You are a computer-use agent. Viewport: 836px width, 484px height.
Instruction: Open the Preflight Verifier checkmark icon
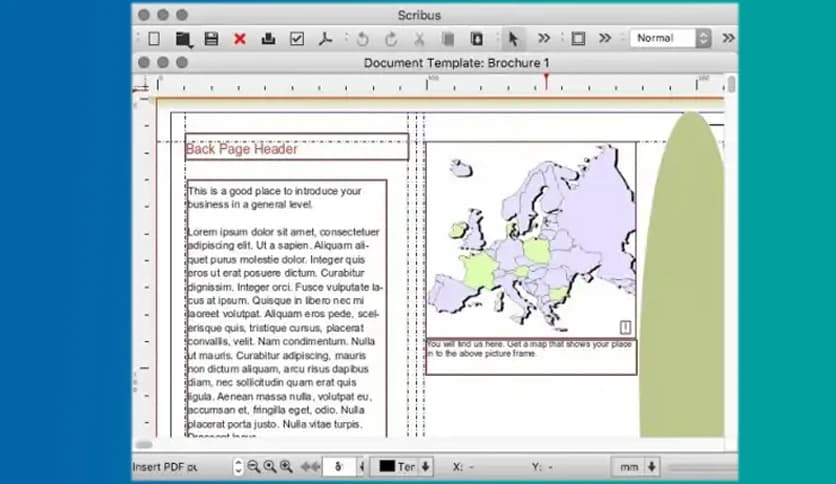click(x=297, y=39)
